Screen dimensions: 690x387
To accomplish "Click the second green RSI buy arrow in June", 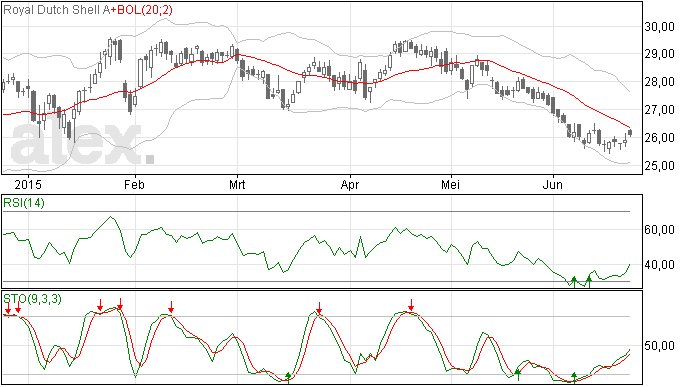I will (x=589, y=282).
